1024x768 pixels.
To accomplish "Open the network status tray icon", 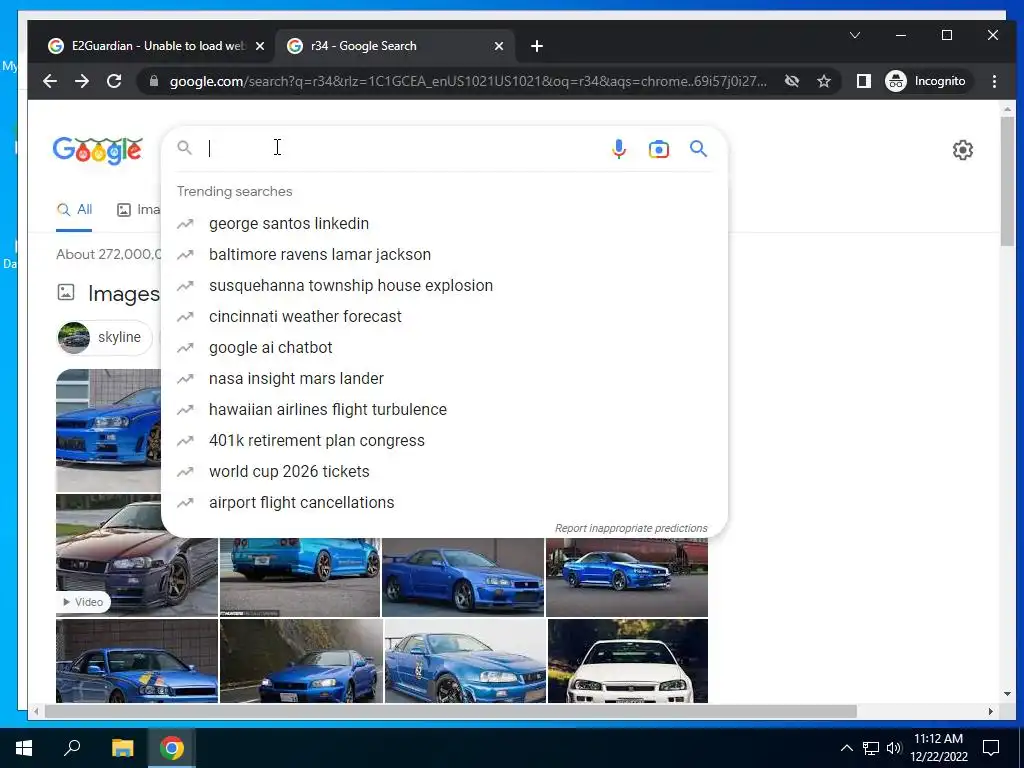I will pyautogui.click(x=871, y=748).
